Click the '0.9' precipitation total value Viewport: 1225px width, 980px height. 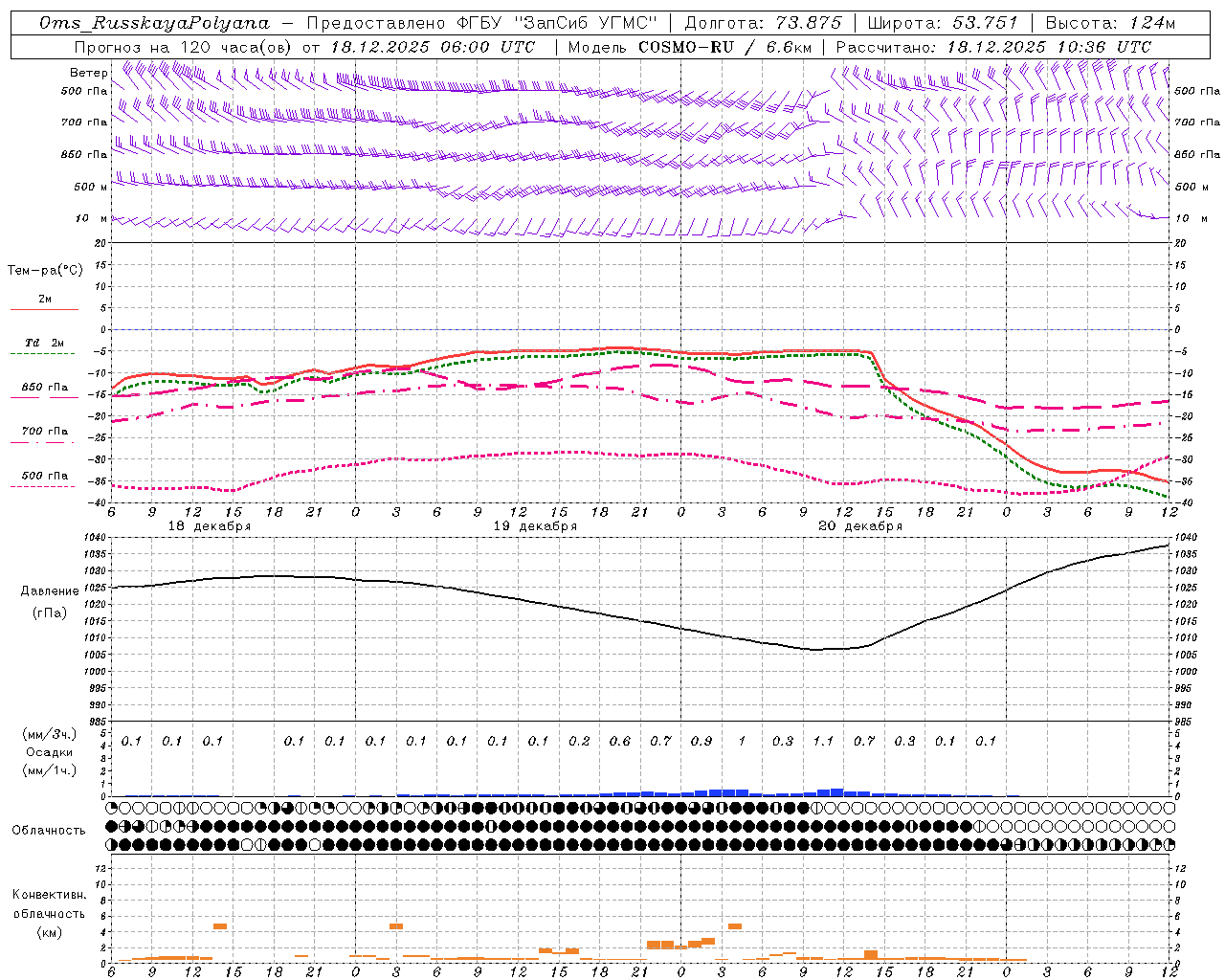point(702,741)
